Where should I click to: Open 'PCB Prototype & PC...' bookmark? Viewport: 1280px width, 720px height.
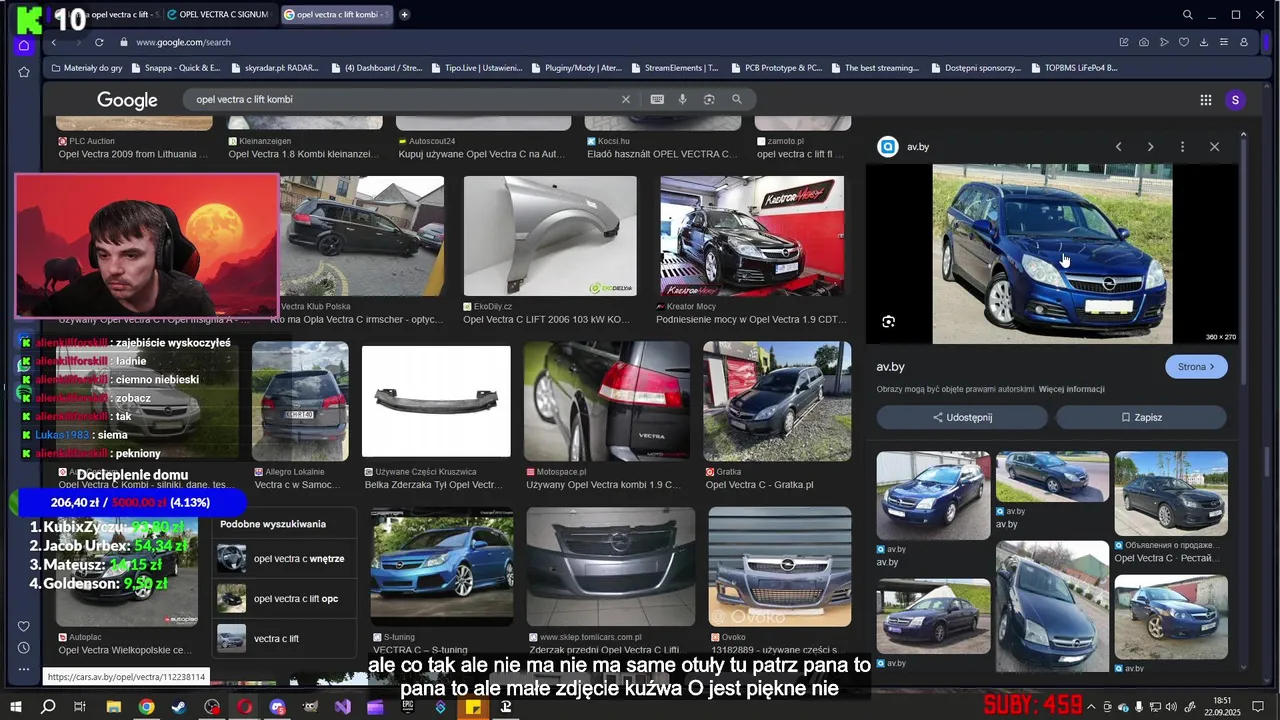point(776,68)
